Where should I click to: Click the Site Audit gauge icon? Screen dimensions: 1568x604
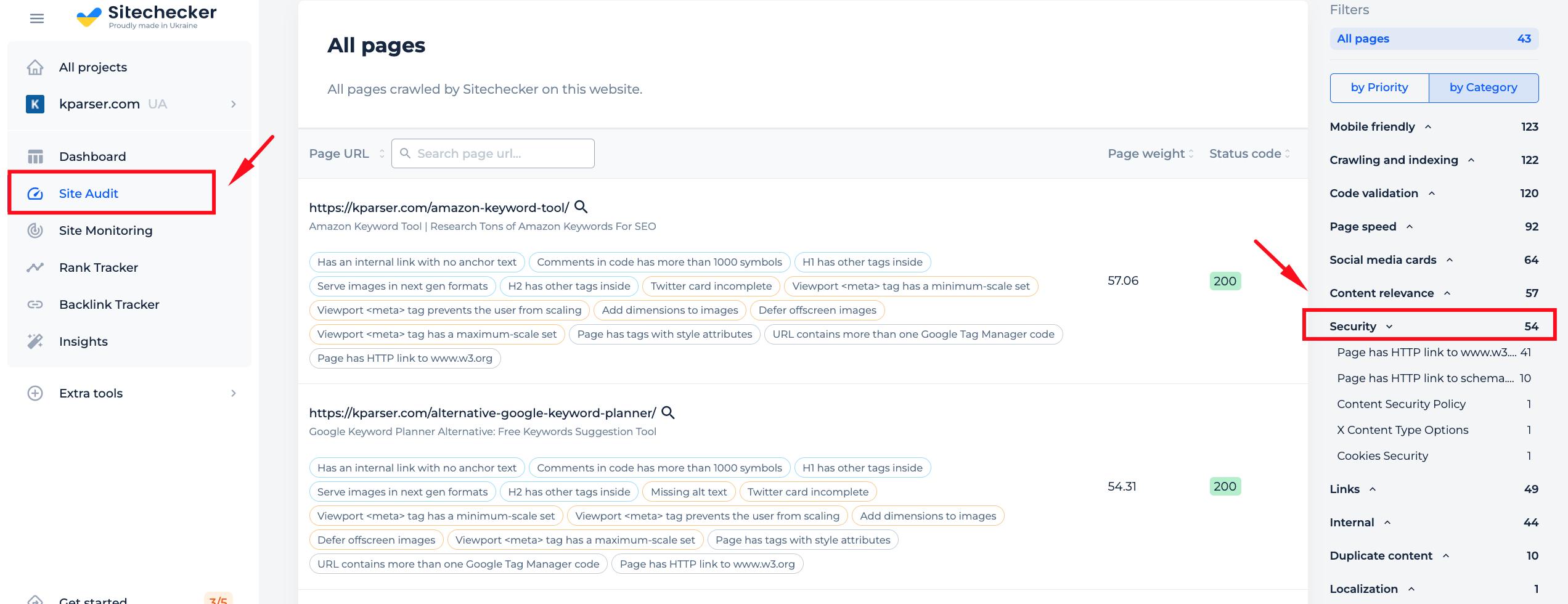[x=35, y=194]
